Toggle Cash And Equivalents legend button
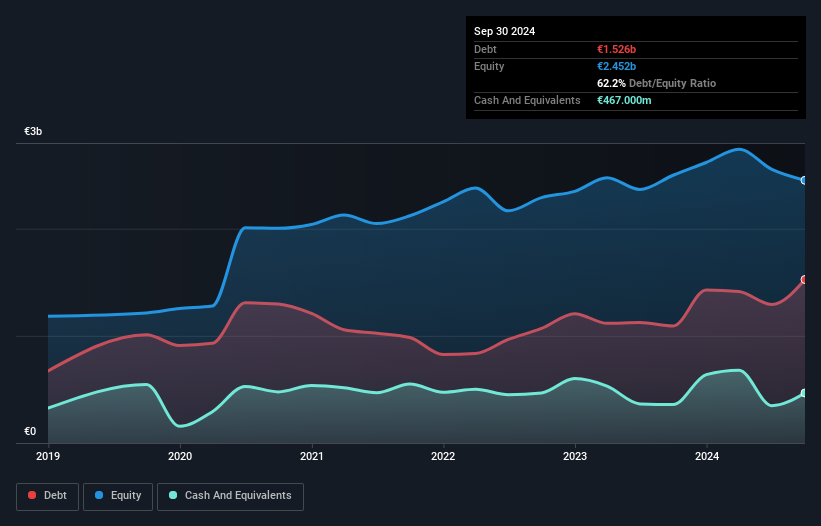This screenshot has width=821, height=526. pos(230,496)
